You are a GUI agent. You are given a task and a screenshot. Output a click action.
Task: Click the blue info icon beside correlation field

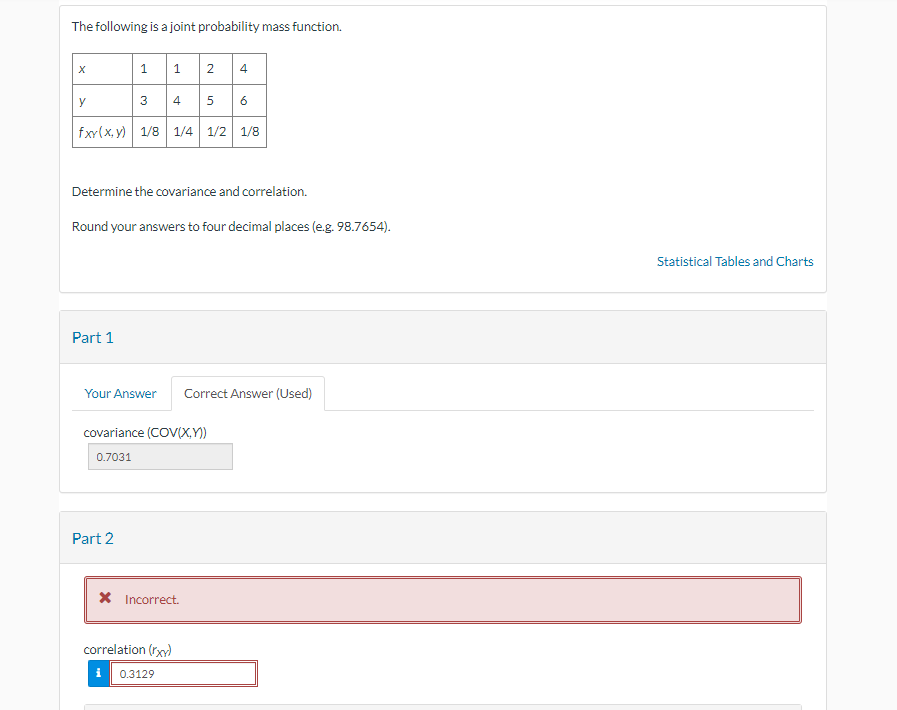coord(98,673)
